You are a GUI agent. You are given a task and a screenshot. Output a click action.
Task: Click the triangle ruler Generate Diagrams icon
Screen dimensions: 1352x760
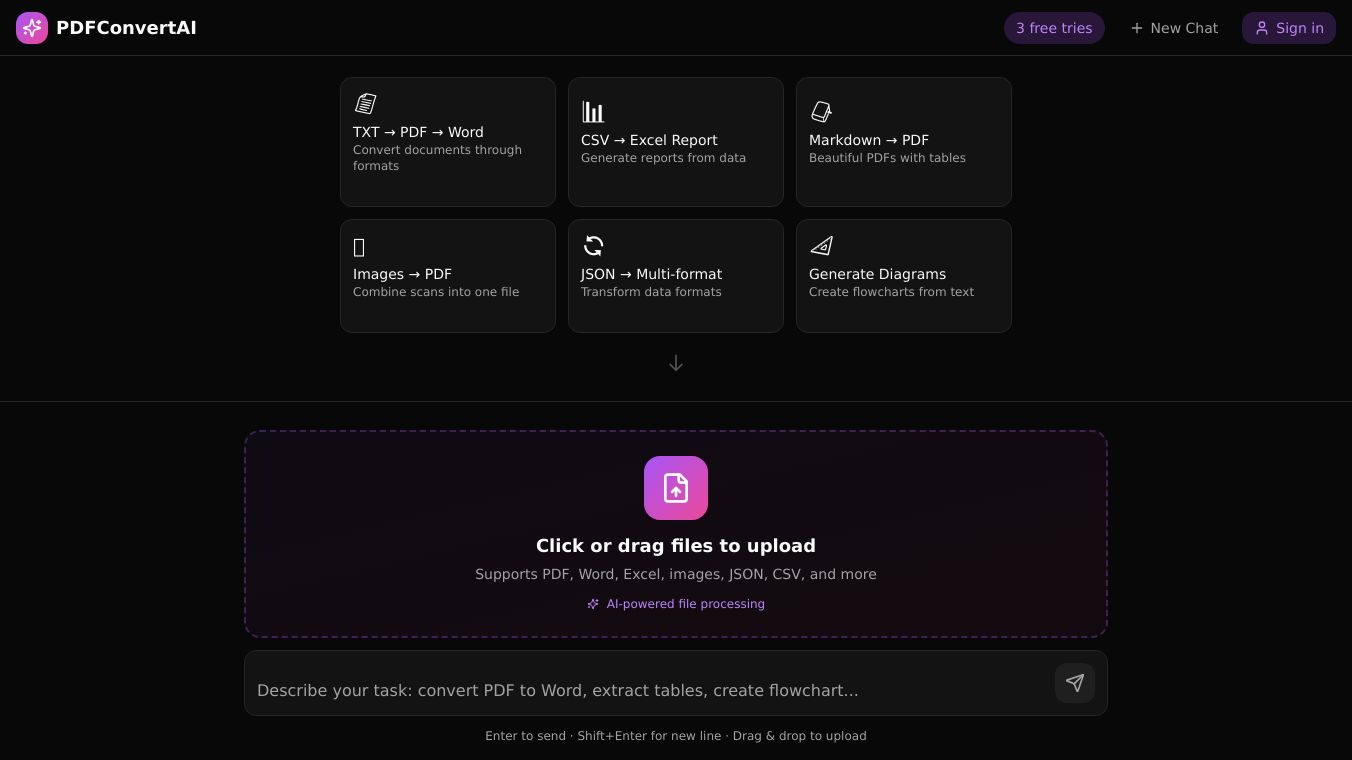(x=821, y=246)
